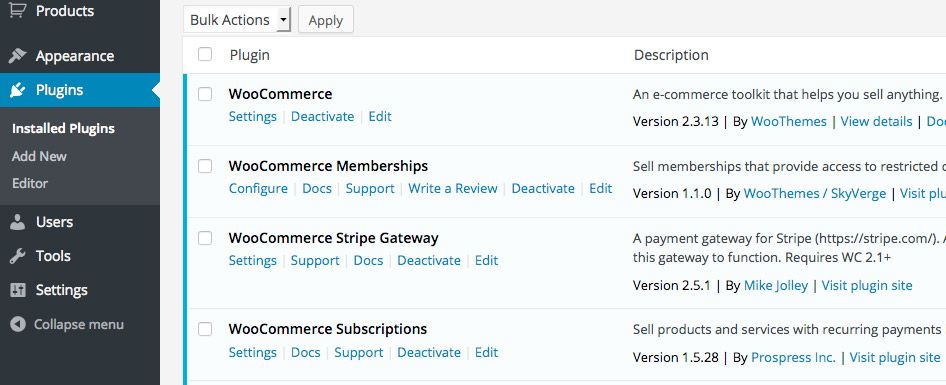This screenshot has height=385, width=946.
Task: Open Add New plugin page
Action: [39, 156]
